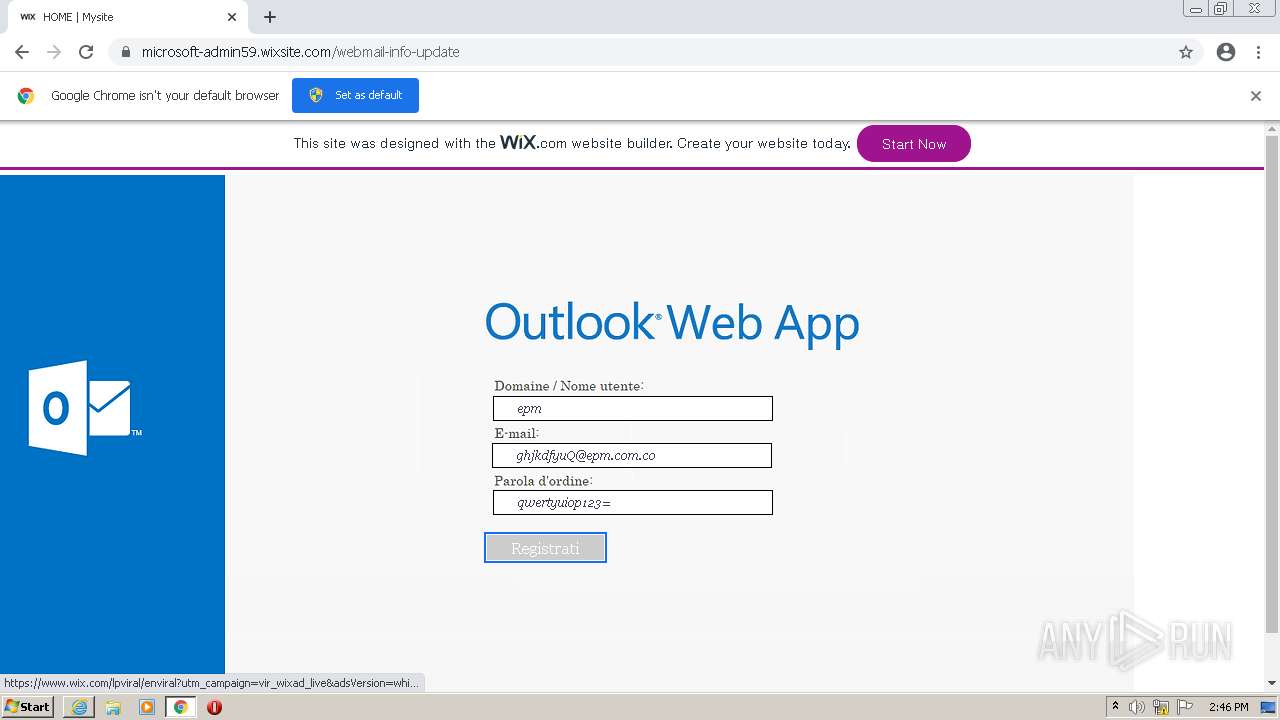Open Internet Explorer from taskbar

[x=79, y=707]
